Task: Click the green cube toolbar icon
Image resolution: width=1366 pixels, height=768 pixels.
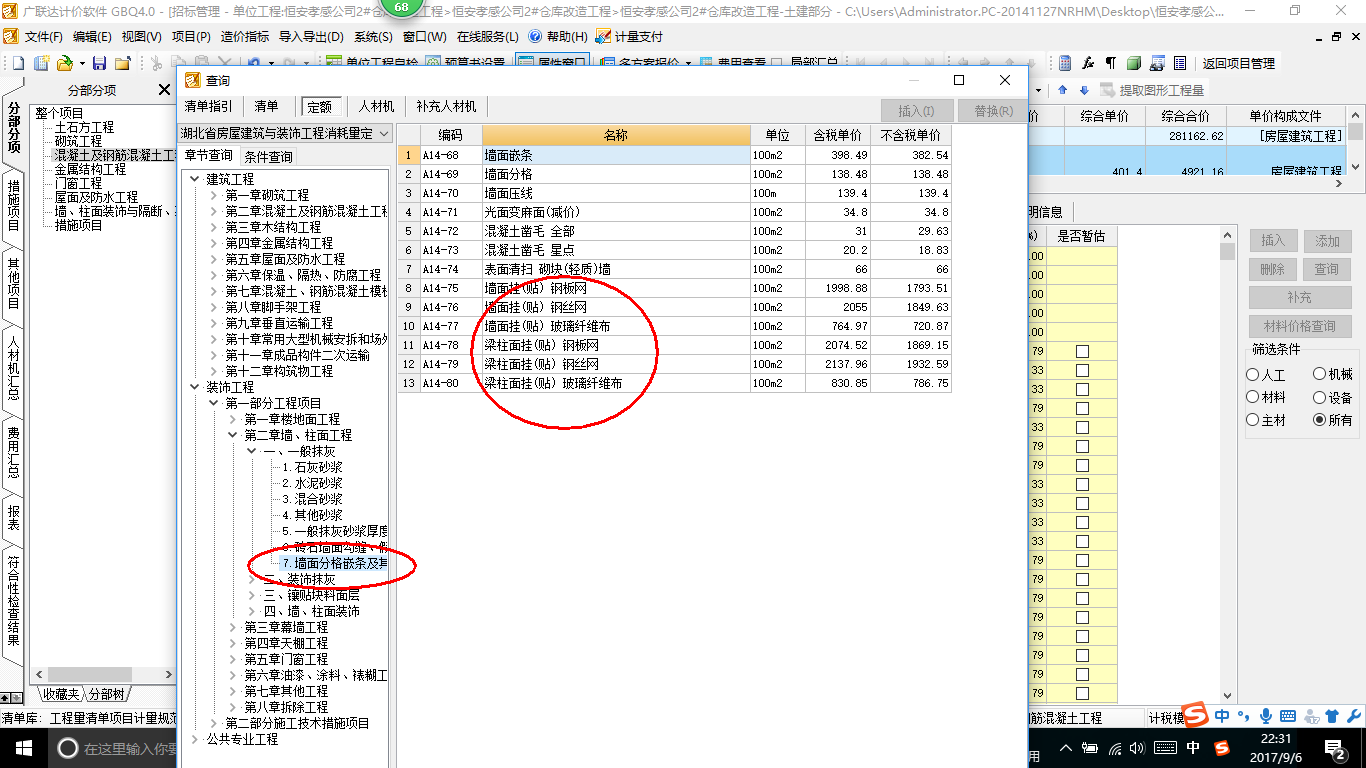Action: [x=1134, y=63]
